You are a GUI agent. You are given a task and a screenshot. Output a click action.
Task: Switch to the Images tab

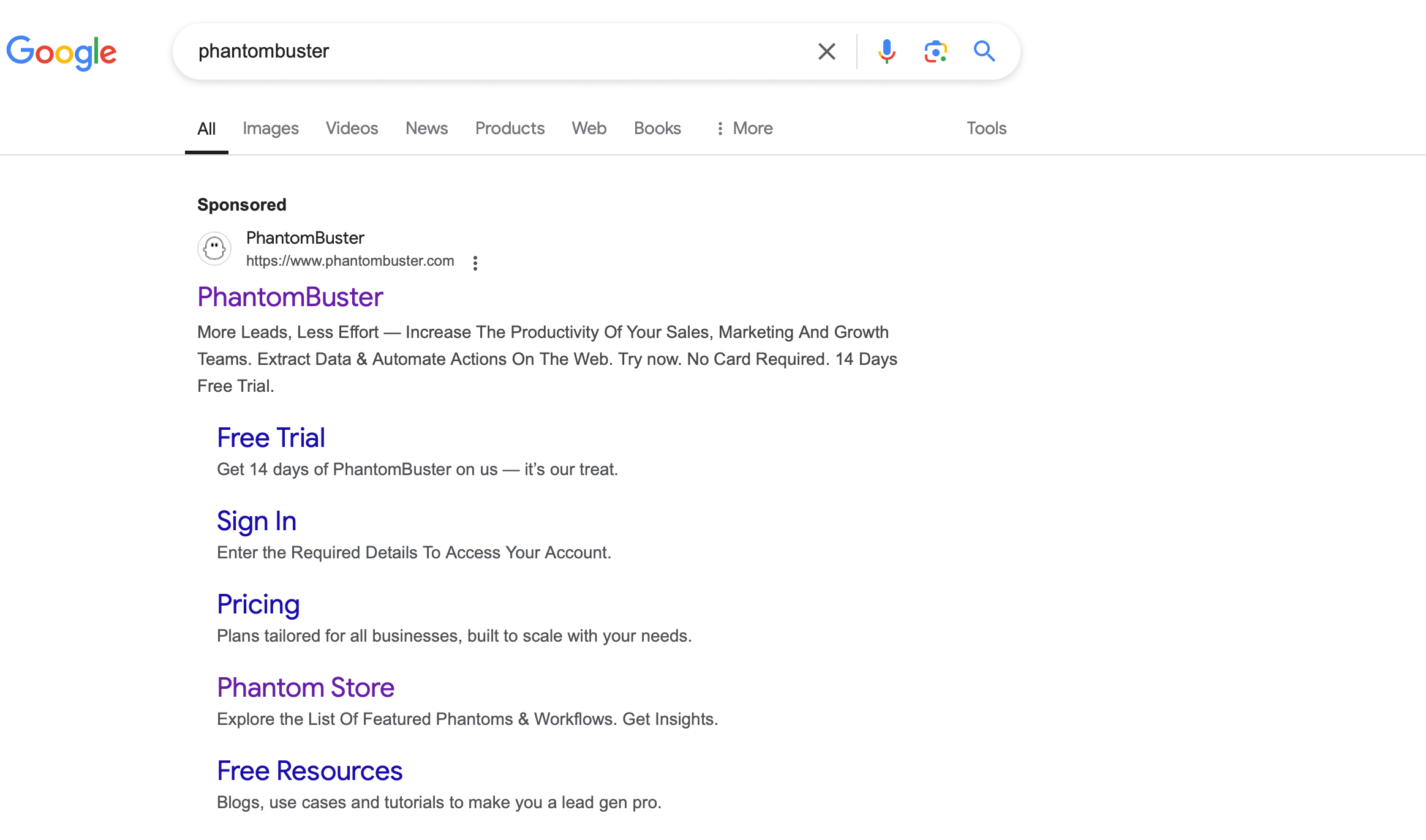click(270, 128)
